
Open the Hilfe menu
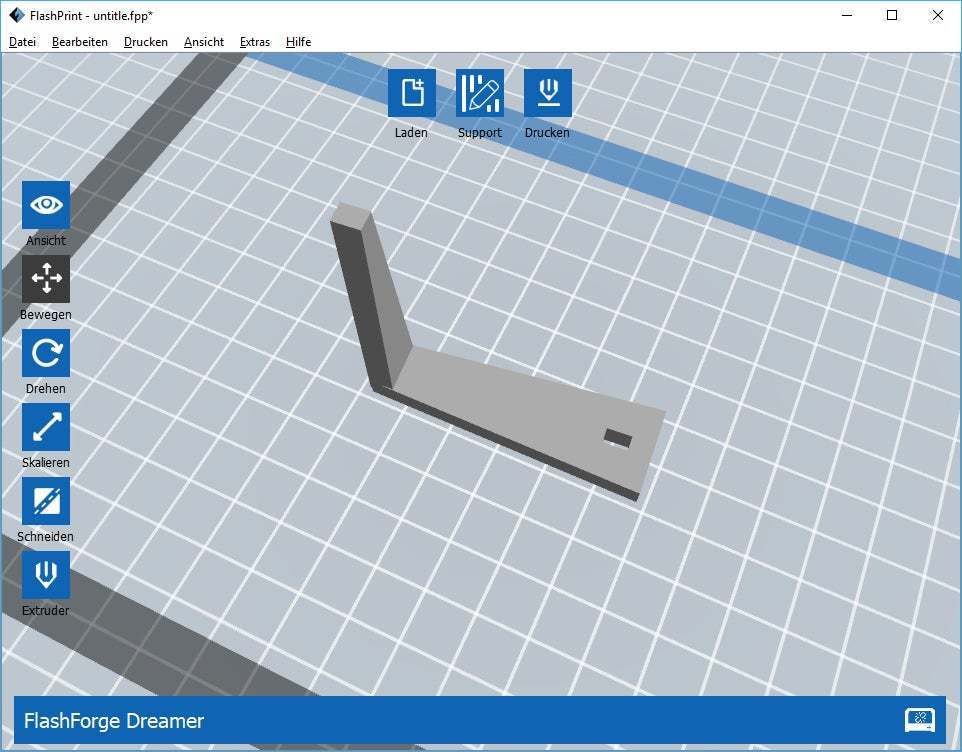click(x=298, y=42)
